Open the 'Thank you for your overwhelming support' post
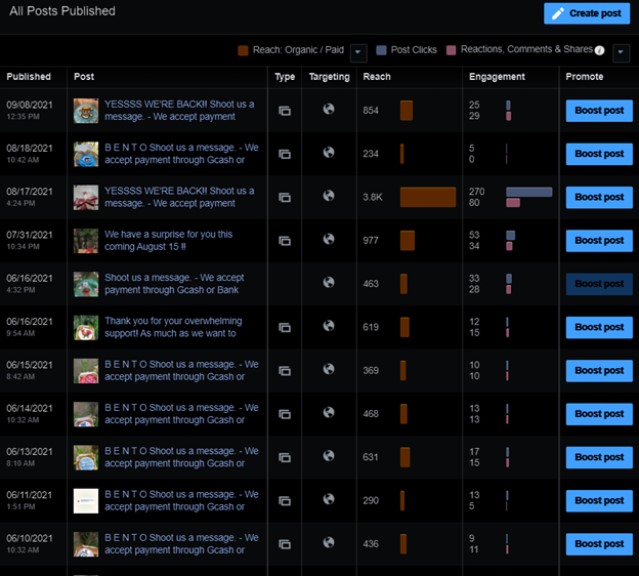 point(173,327)
